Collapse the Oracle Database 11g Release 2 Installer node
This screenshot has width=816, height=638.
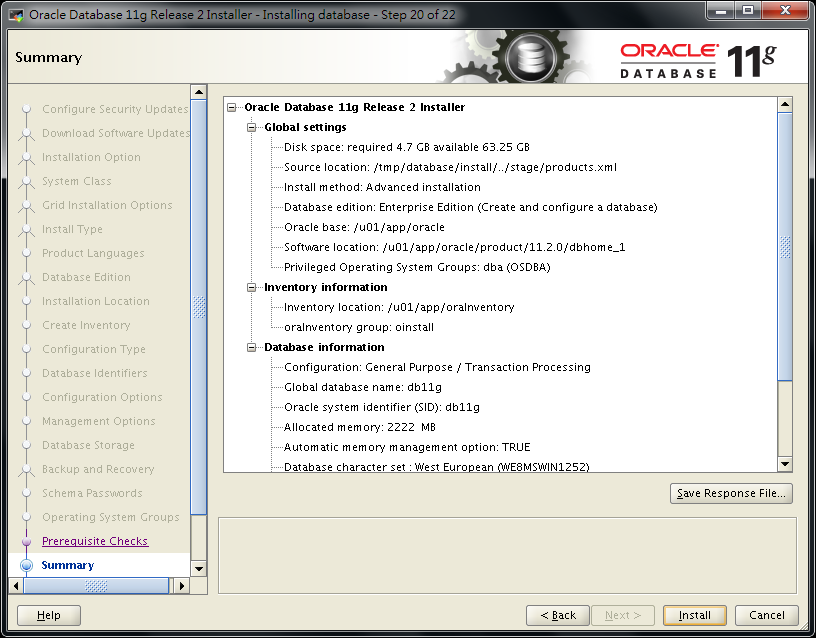click(x=232, y=107)
